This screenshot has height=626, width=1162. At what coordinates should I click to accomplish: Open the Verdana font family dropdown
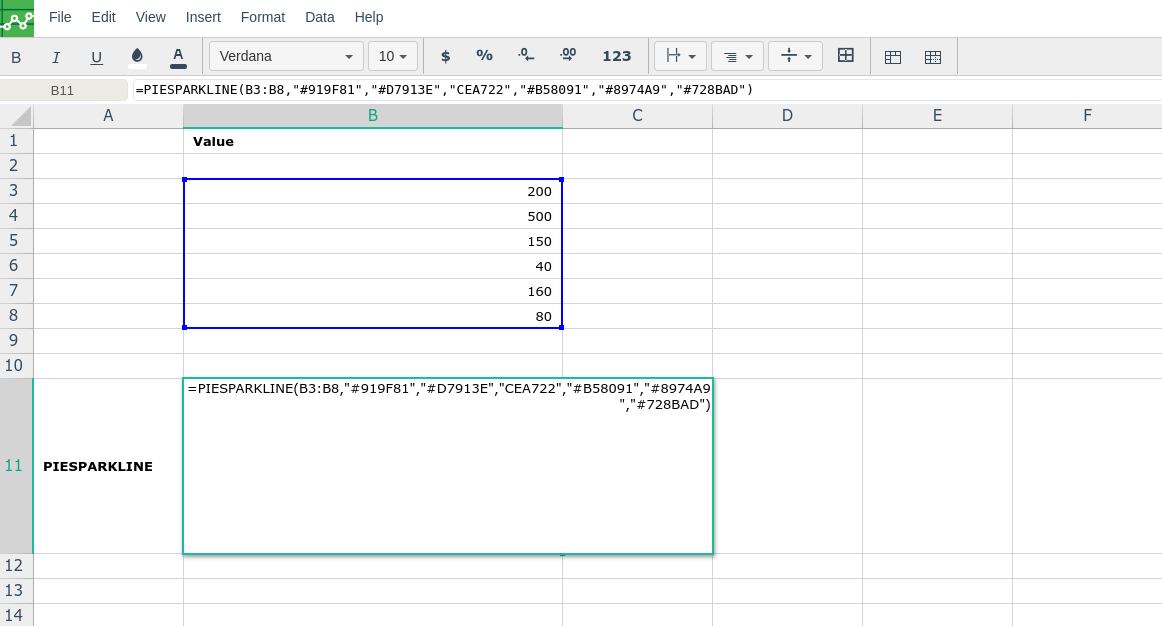click(x=285, y=56)
